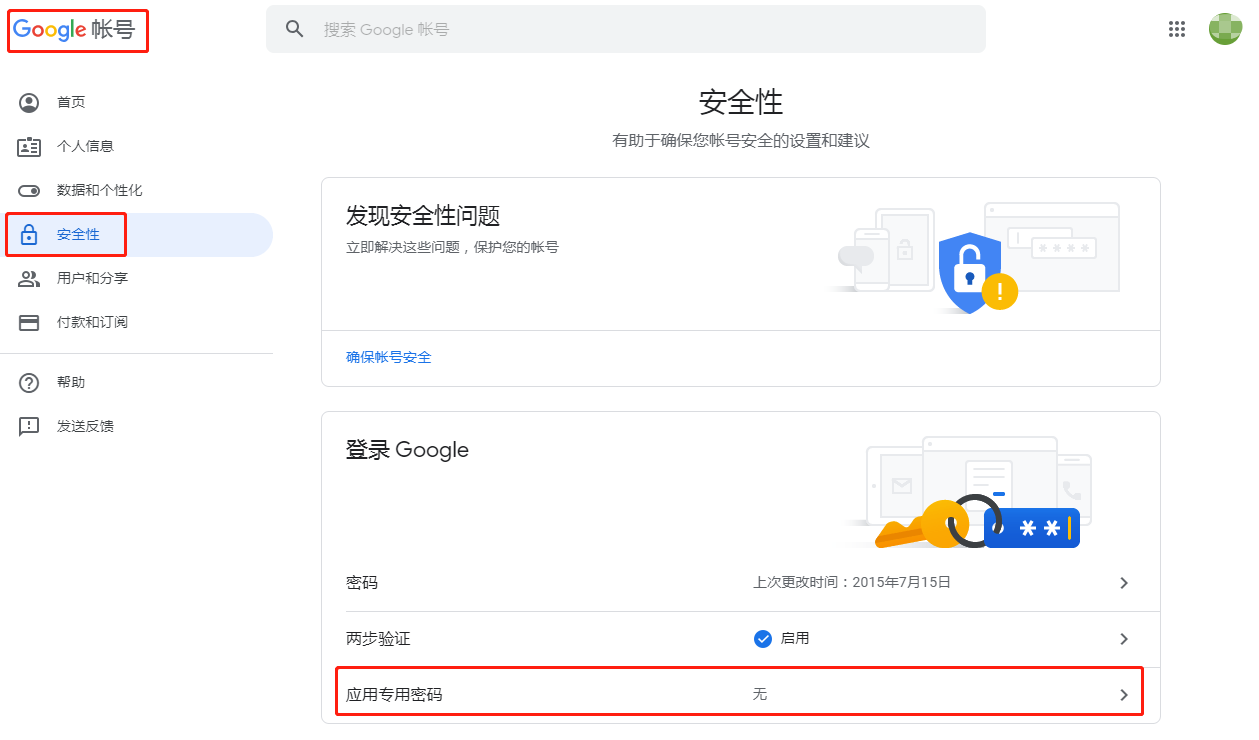This screenshot has height=740, width=1259.
Task: Expand the 应用专用密码 row chevron
Action: 1124,694
